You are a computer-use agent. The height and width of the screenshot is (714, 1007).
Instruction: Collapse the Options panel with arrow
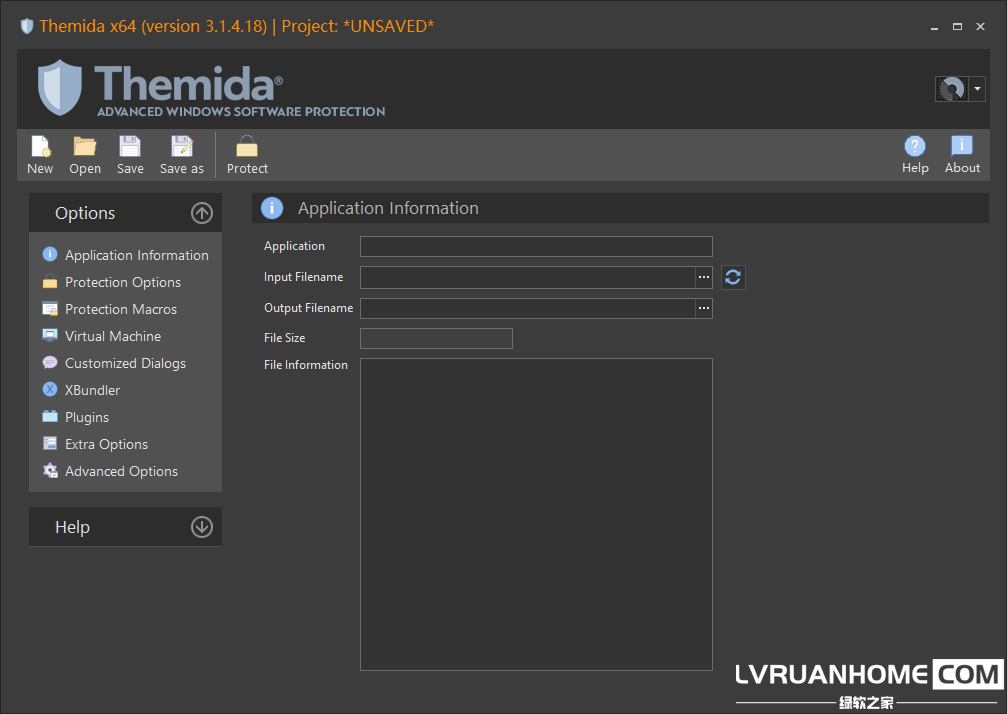202,213
